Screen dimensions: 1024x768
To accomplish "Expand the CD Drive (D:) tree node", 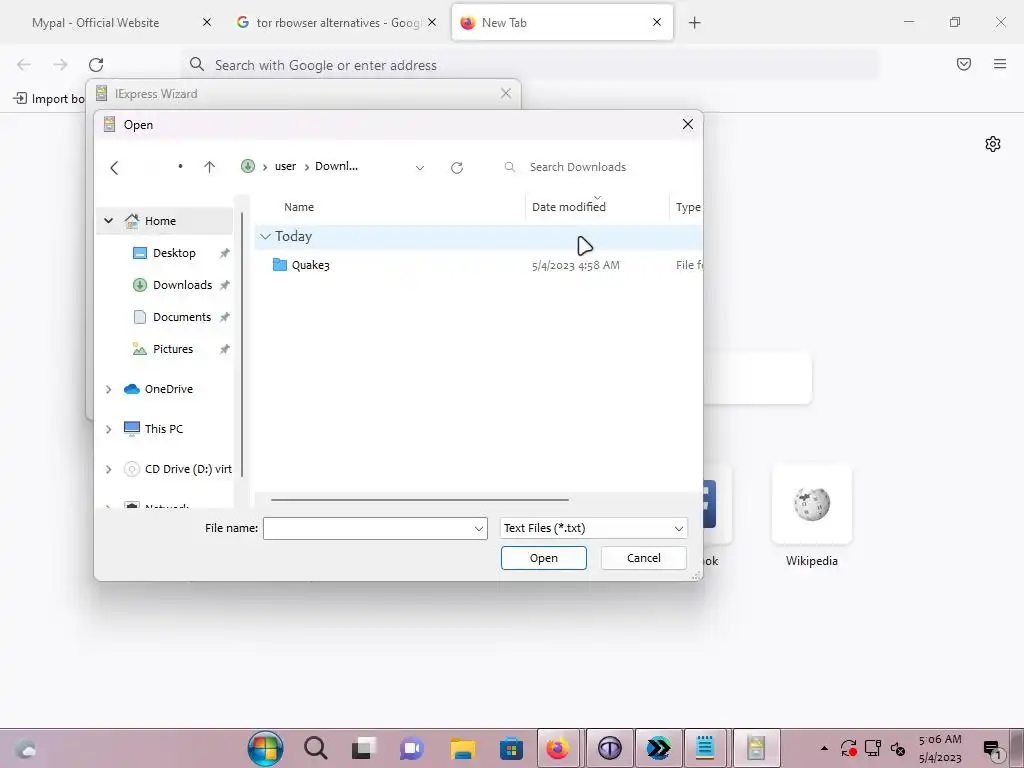I will pos(108,469).
